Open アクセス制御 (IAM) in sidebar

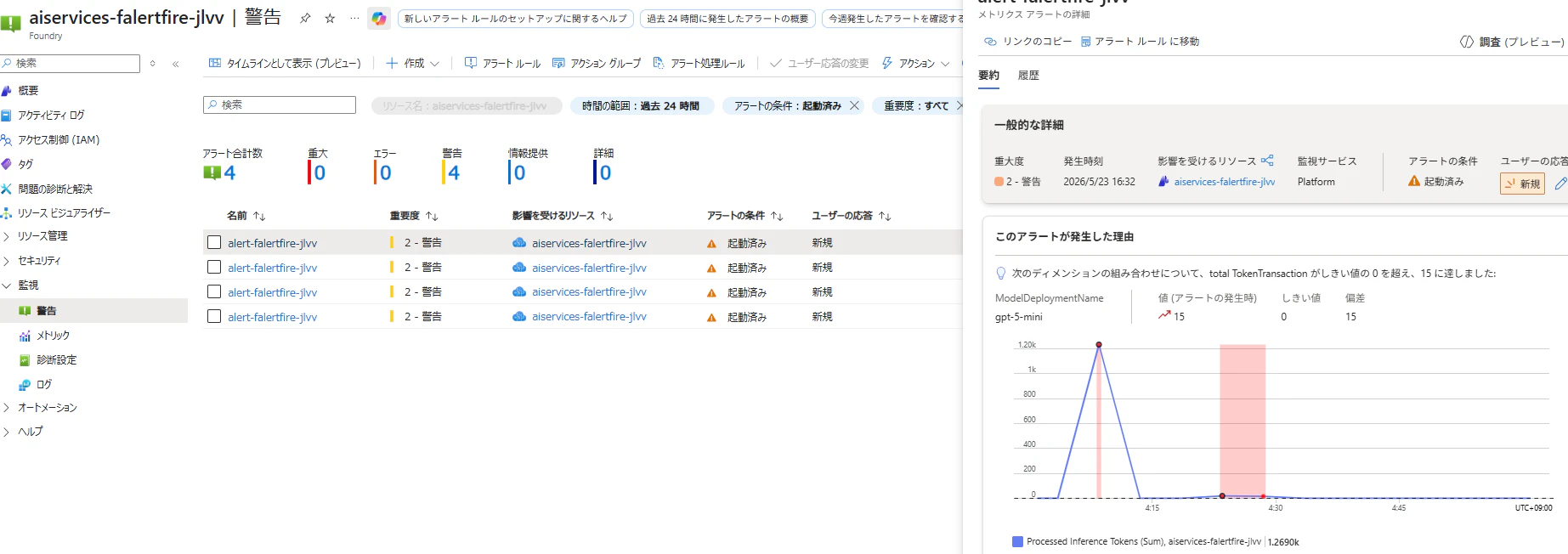tap(59, 140)
